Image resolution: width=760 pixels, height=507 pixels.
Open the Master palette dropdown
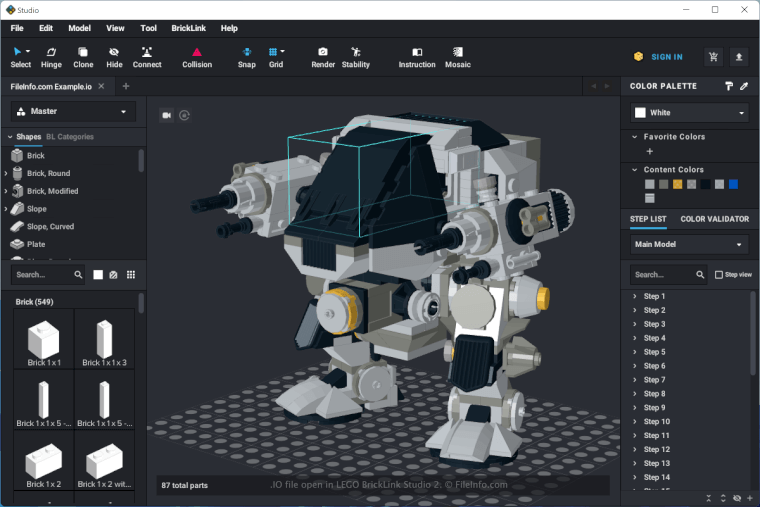point(72,112)
